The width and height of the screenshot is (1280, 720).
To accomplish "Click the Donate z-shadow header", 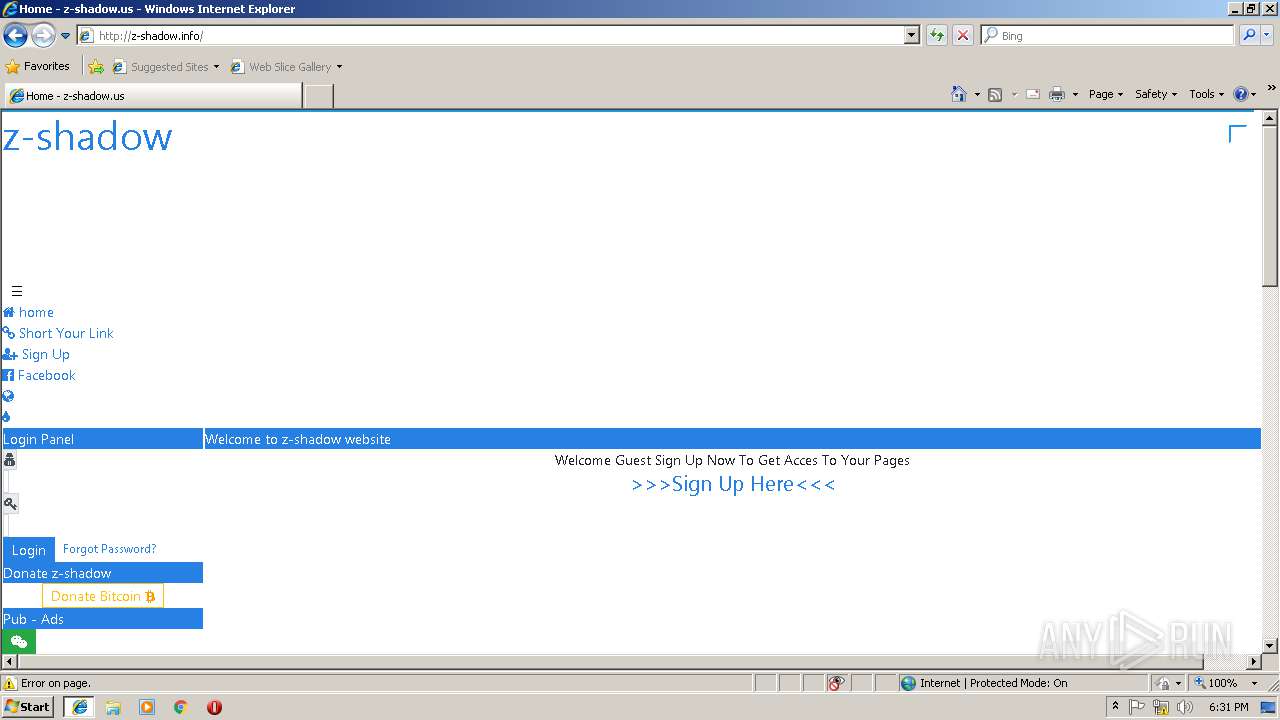I will (103, 573).
